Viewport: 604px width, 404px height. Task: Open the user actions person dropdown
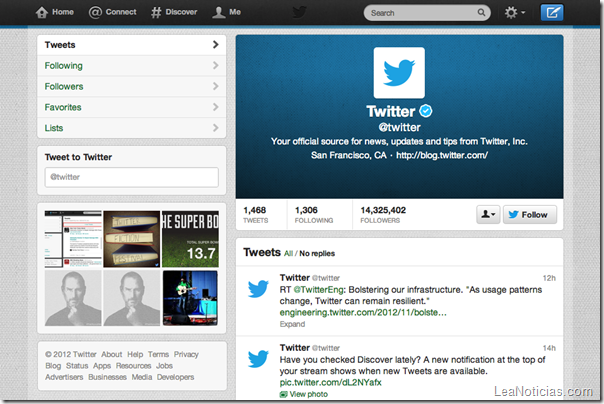click(x=488, y=215)
